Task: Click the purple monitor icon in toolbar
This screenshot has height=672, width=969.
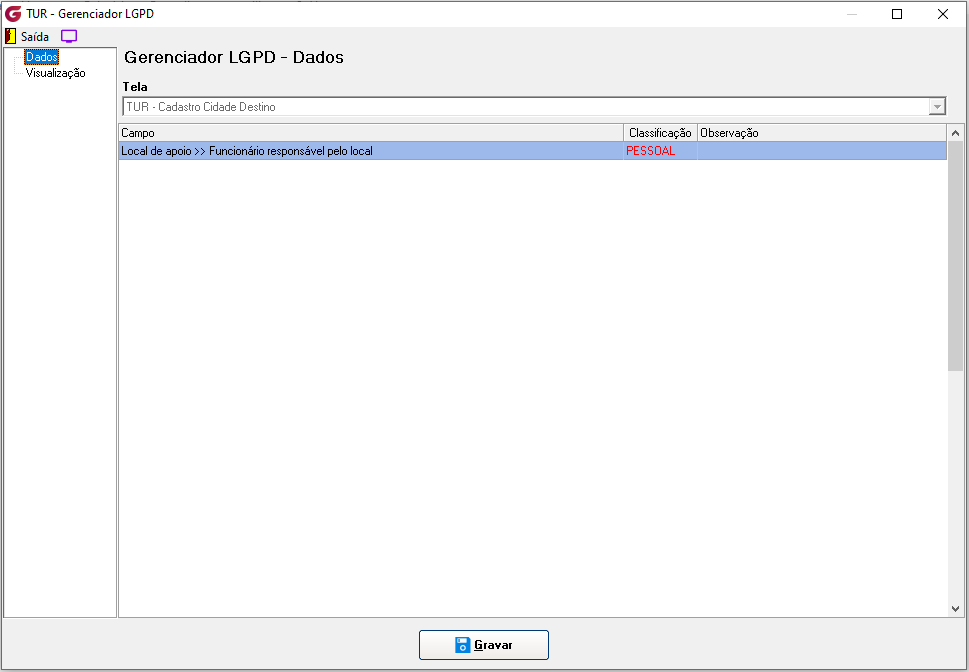Action: coord(69,36)
